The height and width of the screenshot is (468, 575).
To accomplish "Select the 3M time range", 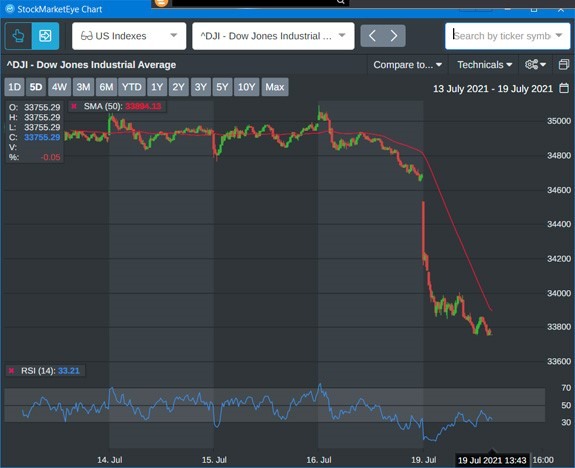I will [83, 87].
